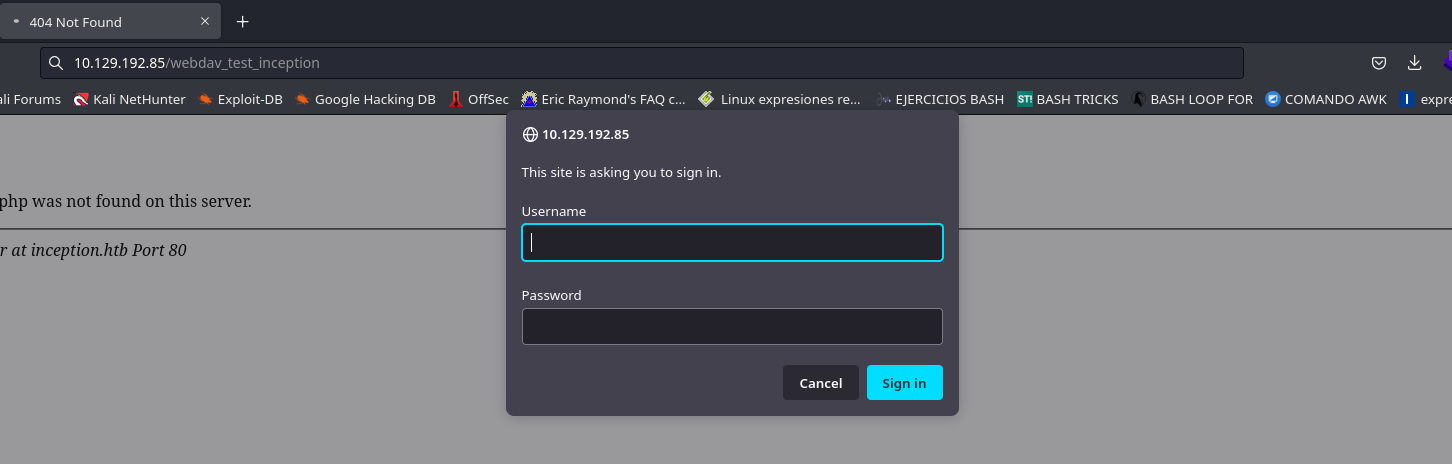Open Eric Raymond's FAQ bookmark

pyautogui.click(x=604, y=99)
